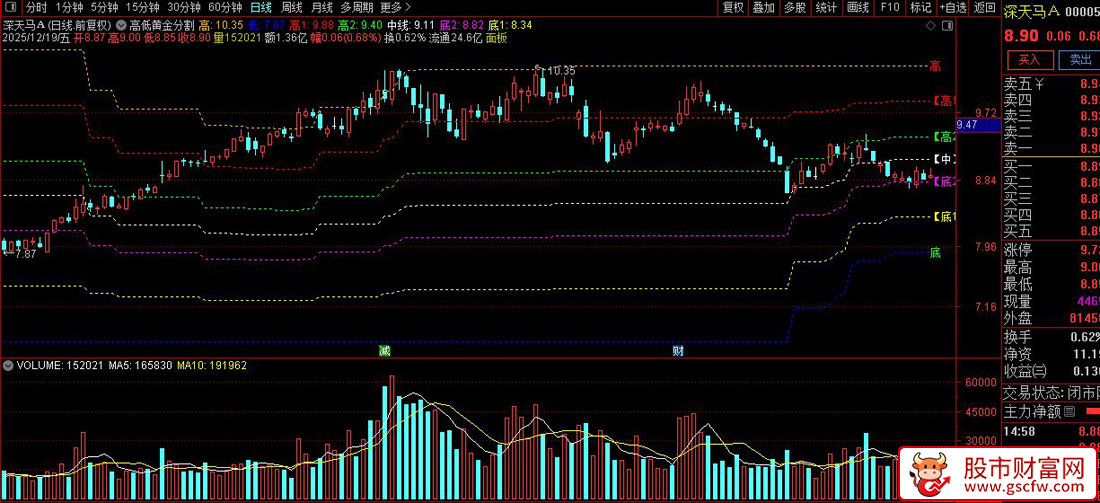
Task: Select the 周线 weekly chart tab
Action: click(x=291, y=8)
